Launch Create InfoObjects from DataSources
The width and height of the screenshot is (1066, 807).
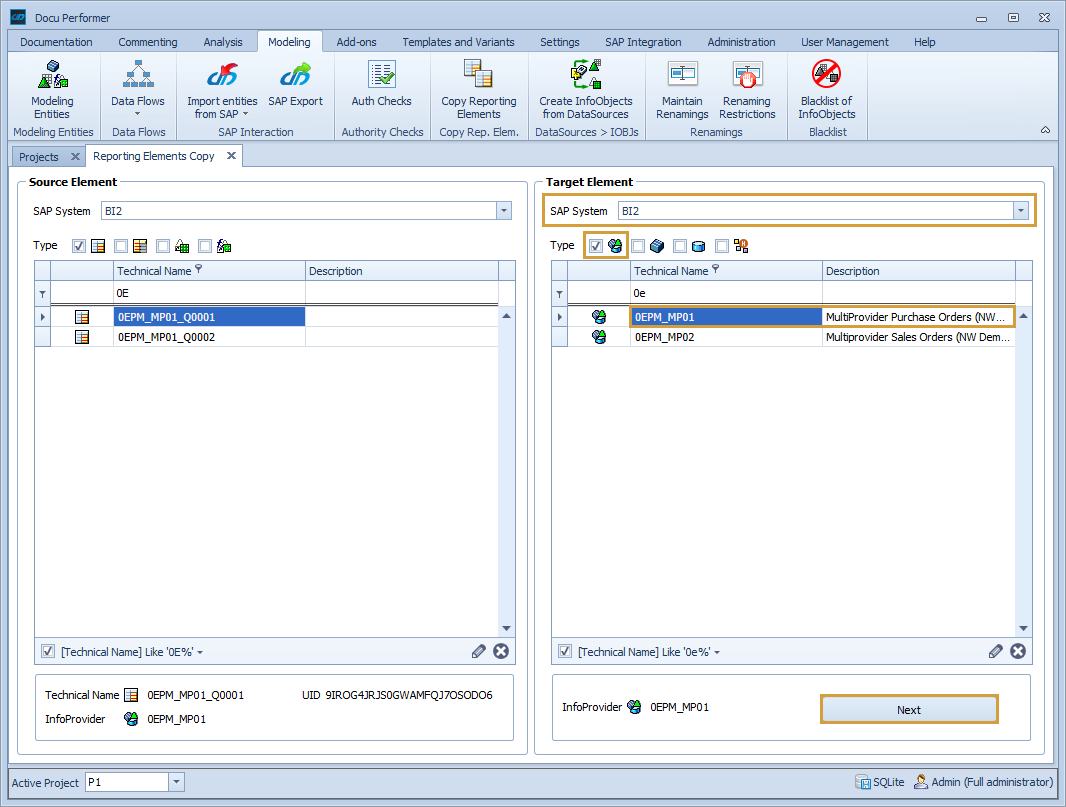point(586,90)
